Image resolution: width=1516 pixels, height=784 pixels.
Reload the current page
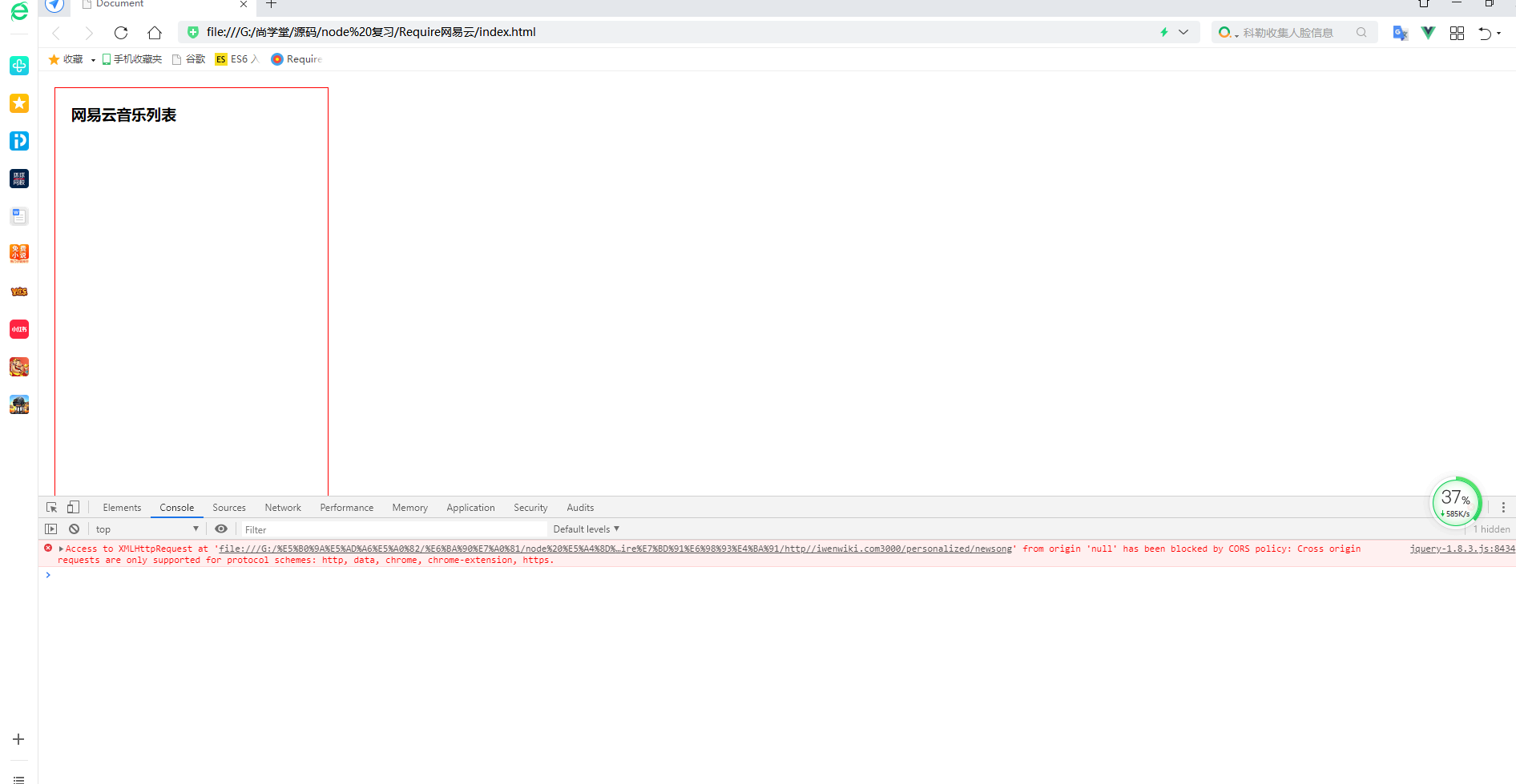pyautogui.click(x=121, y=33)
